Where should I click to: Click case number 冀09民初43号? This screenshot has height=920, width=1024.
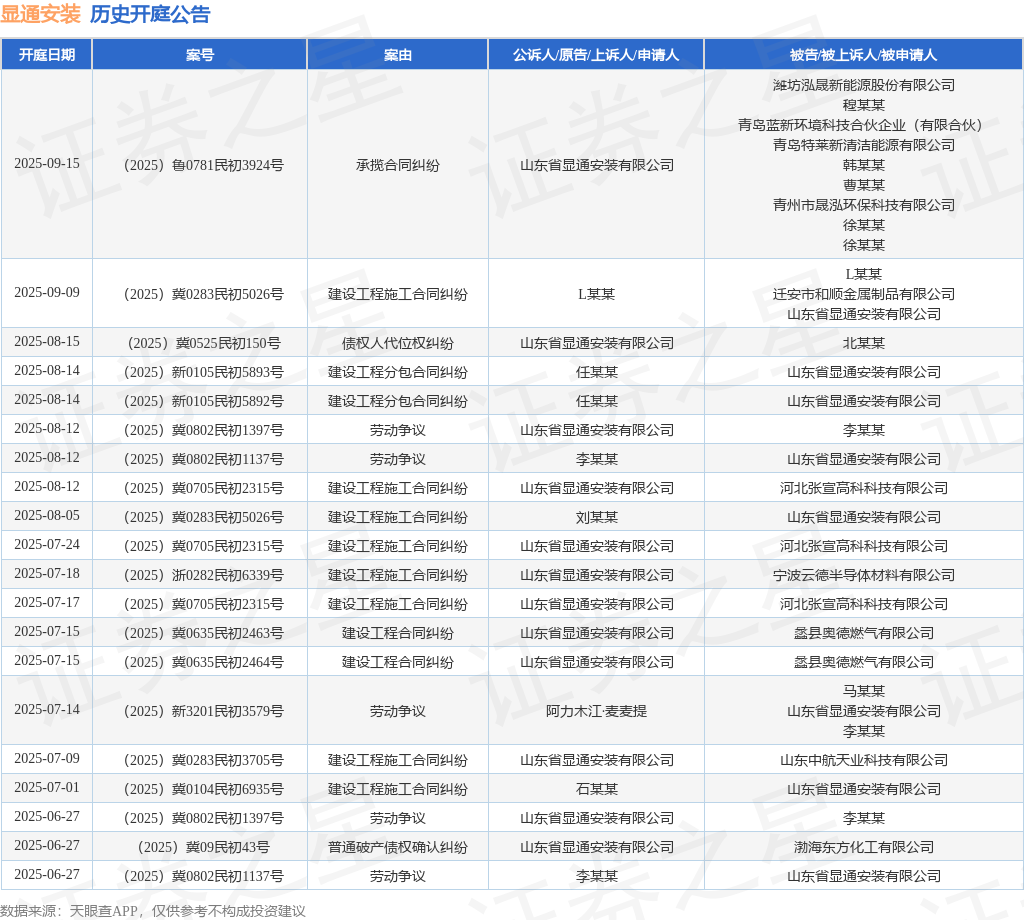click(x=204, y=848)
